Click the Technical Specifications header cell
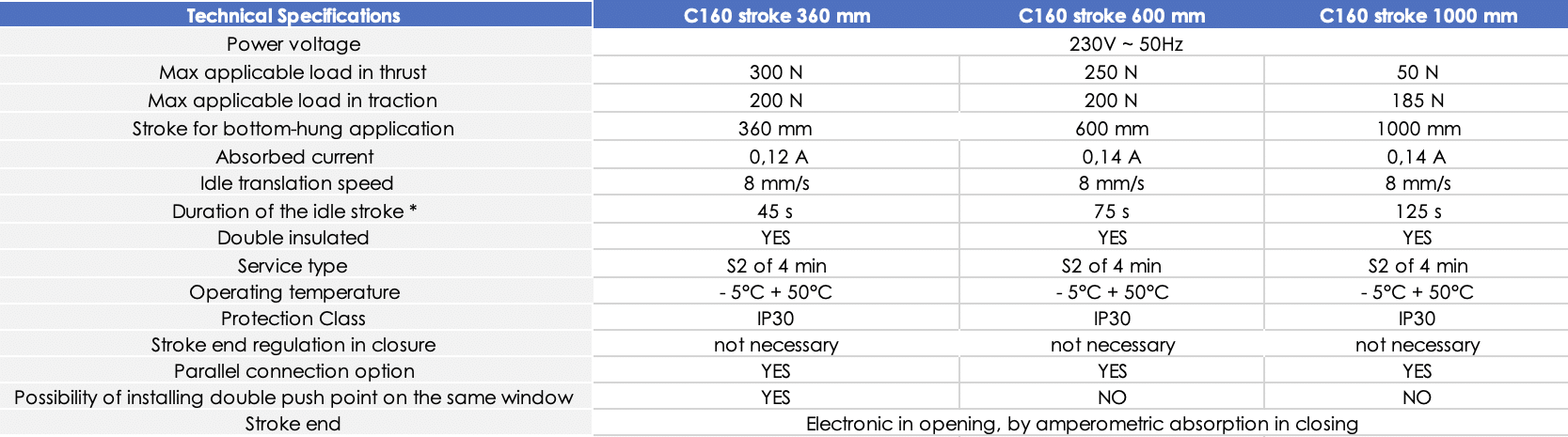The width and height of the screenshot is (1568, 437). coord(295,15)
